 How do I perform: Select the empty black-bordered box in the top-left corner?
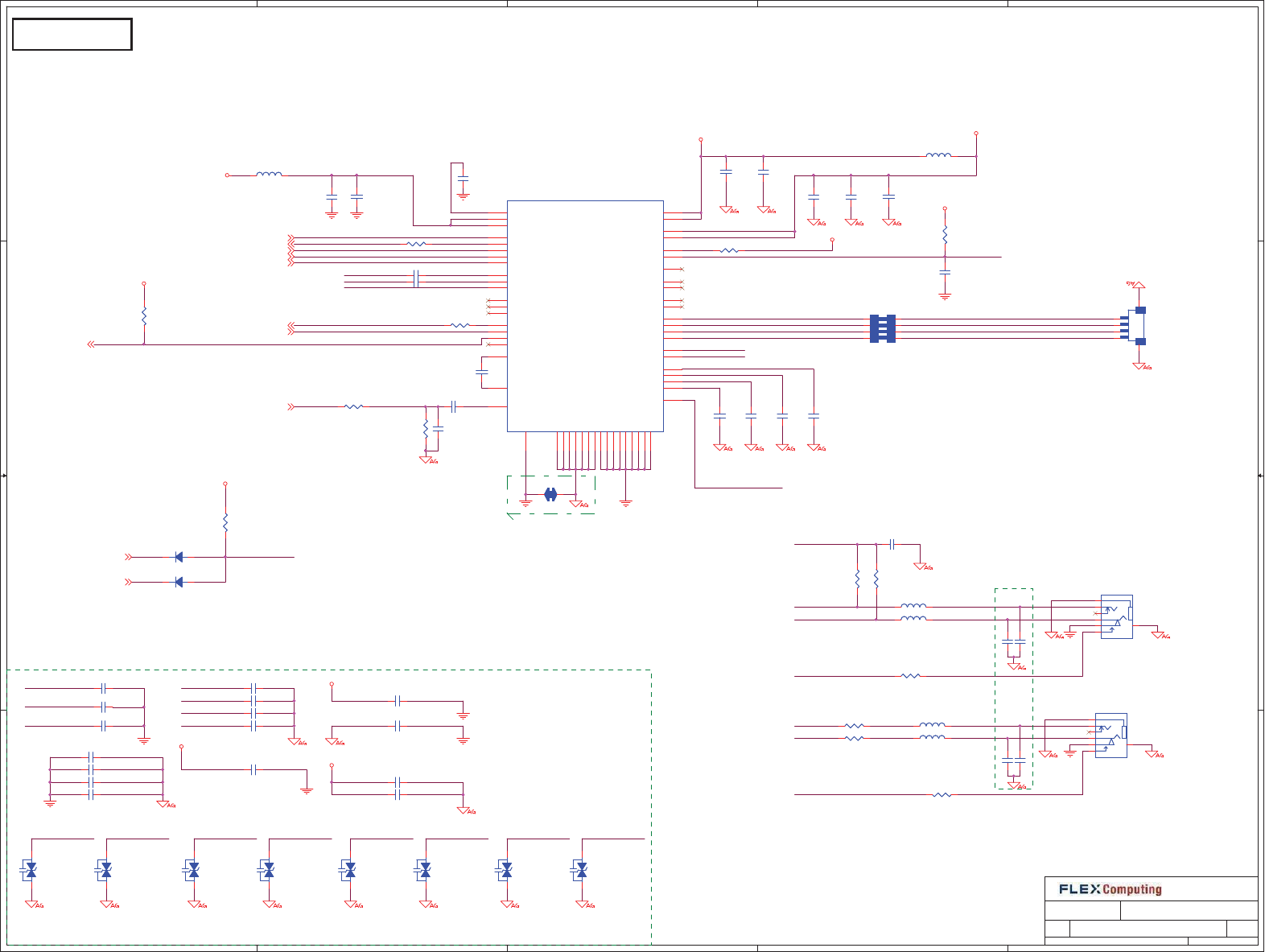tap(72, 35)
